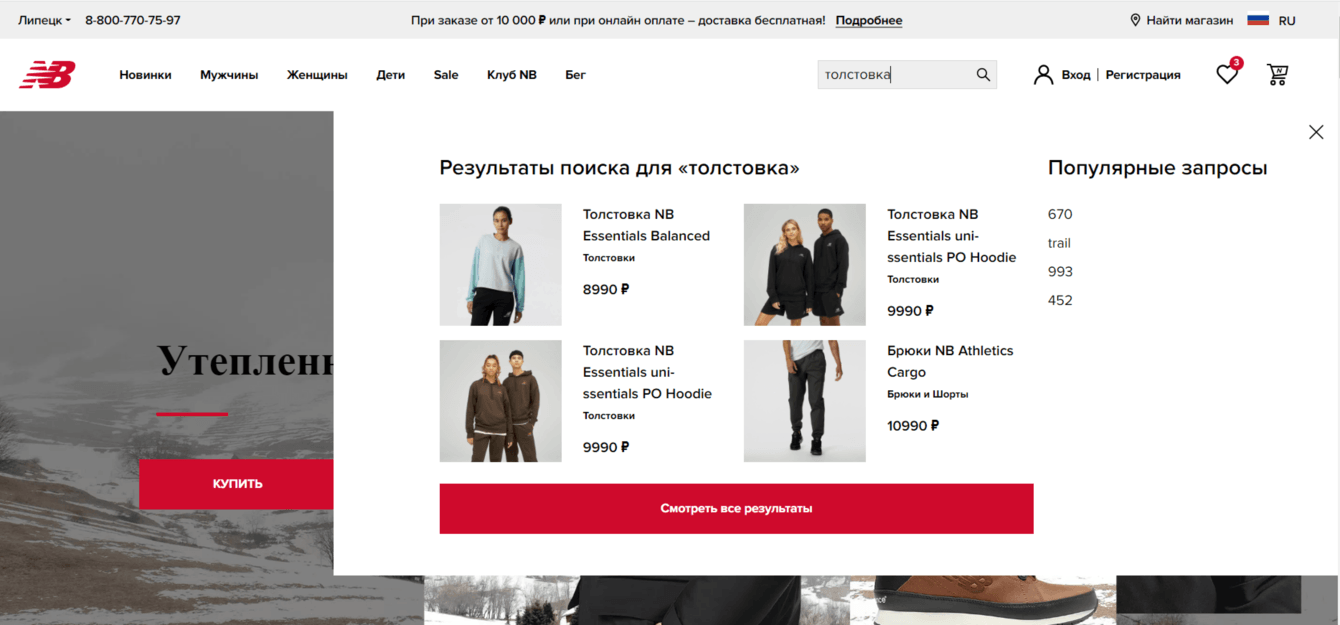Call phone number 8-800-770-75-97
The height and width of the screenshot is (625, 1340).
click(133, 20)
